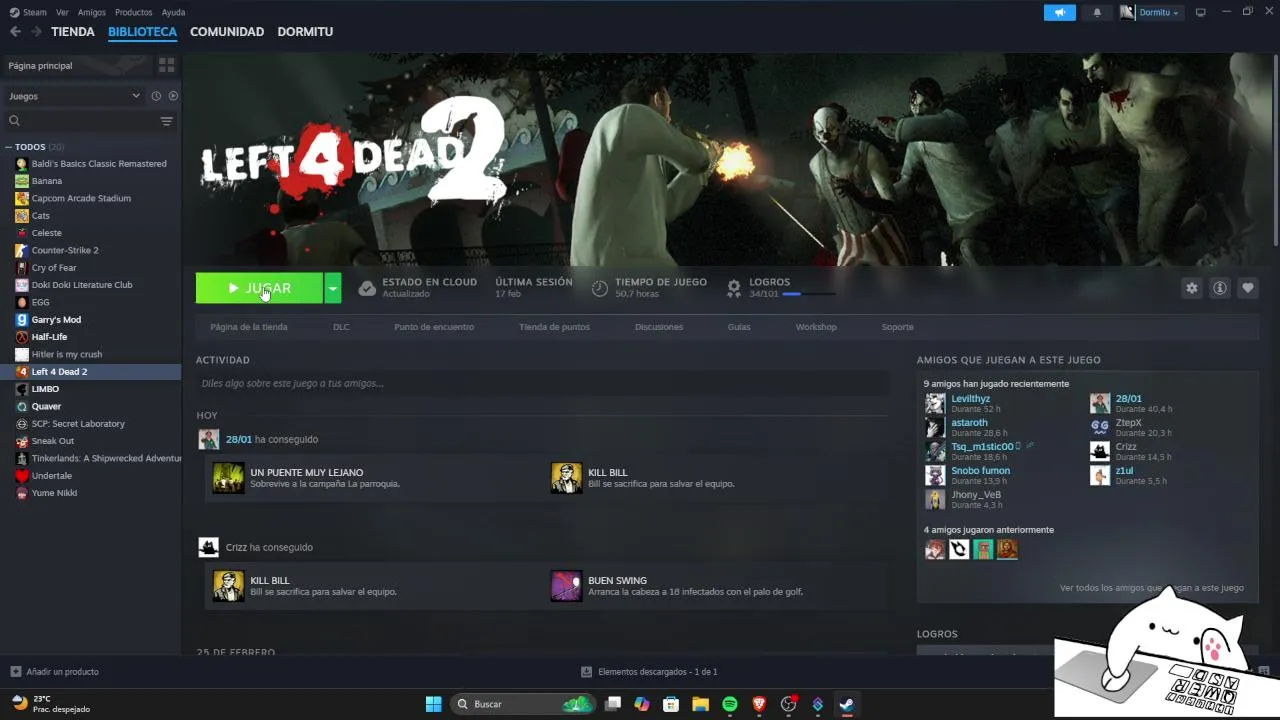Go forward with the right arrow

[36, 32]
